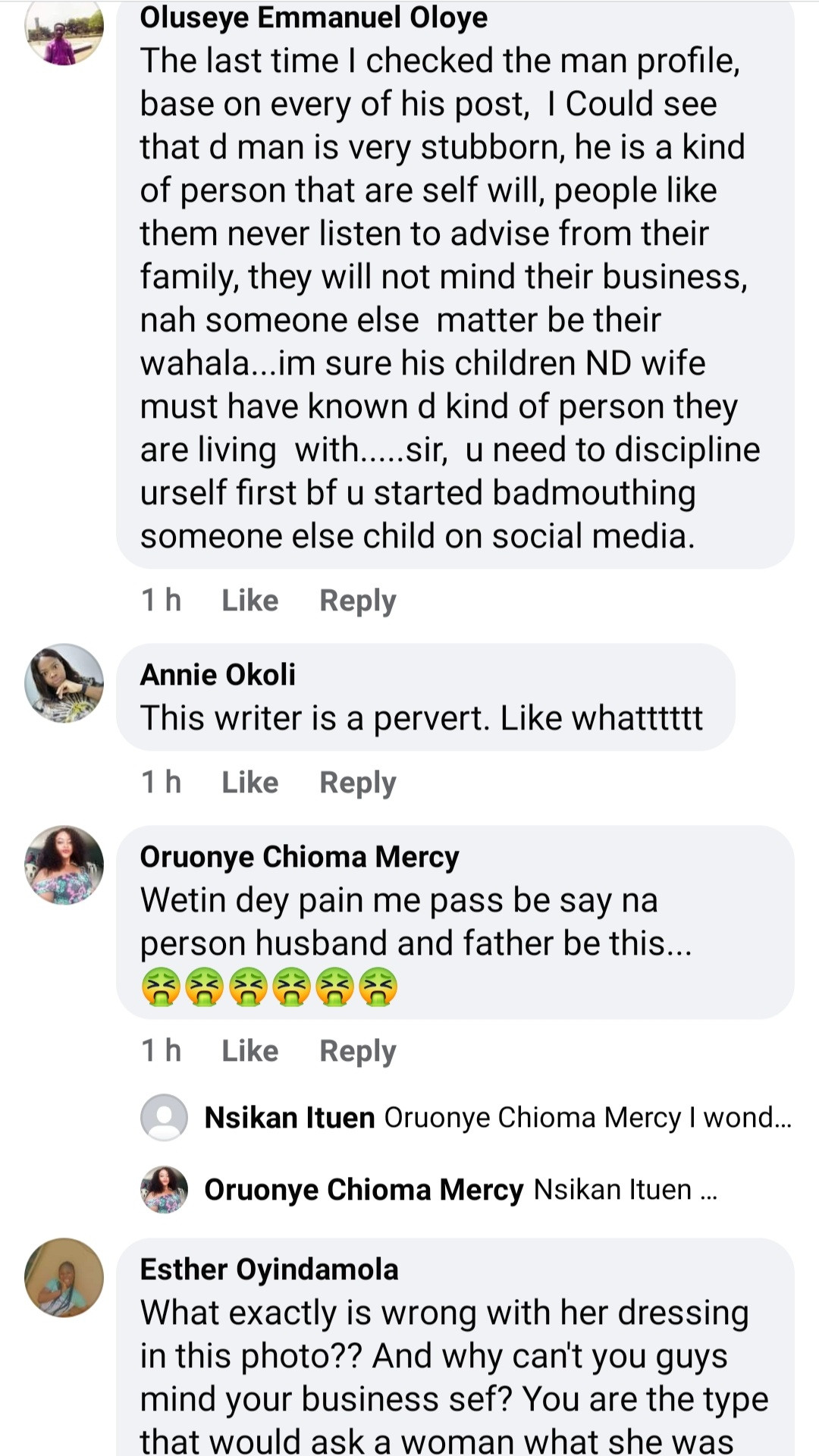Open Oruonye Chioma Mercy's main comment avatar

[x=64, y=864]
